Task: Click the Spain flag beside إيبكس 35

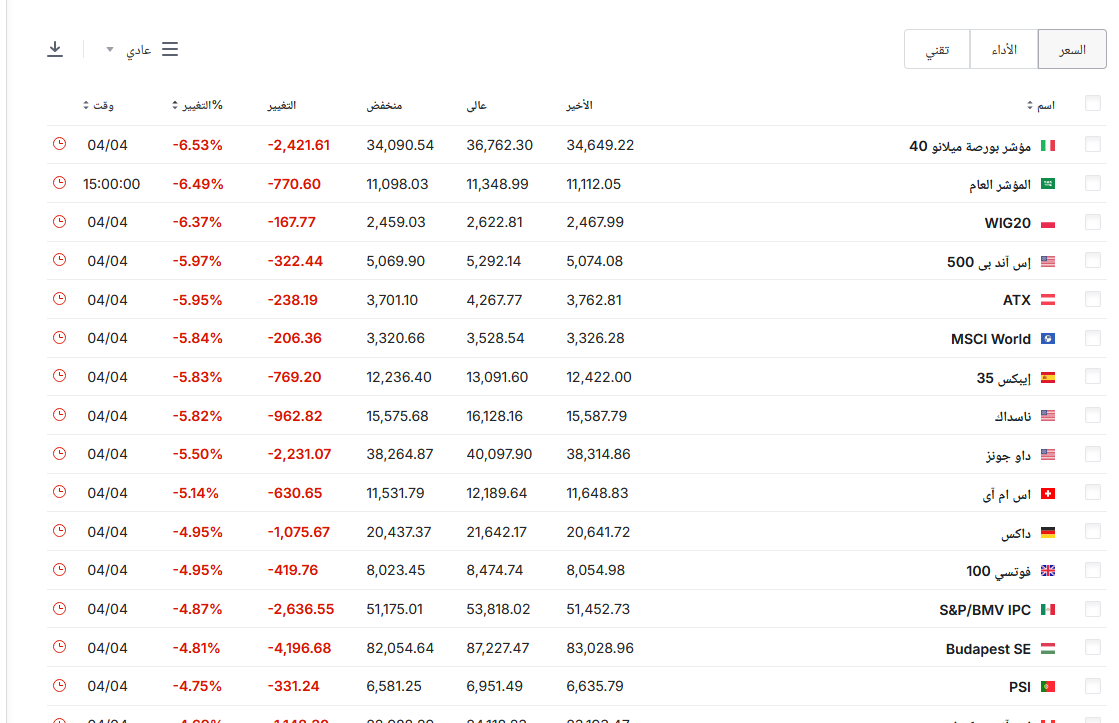Action: click(x=1048, y=378)
